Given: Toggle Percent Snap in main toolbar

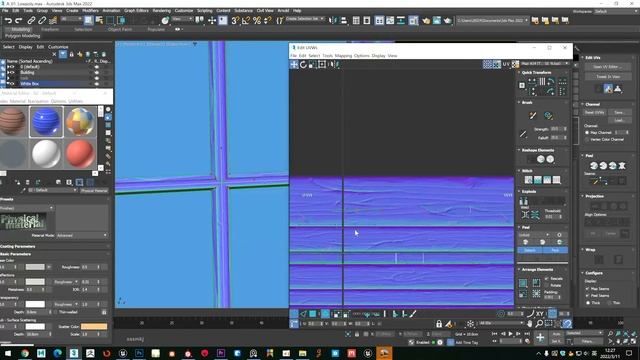Looking at the screenshot, I should (x=257, y=20).
